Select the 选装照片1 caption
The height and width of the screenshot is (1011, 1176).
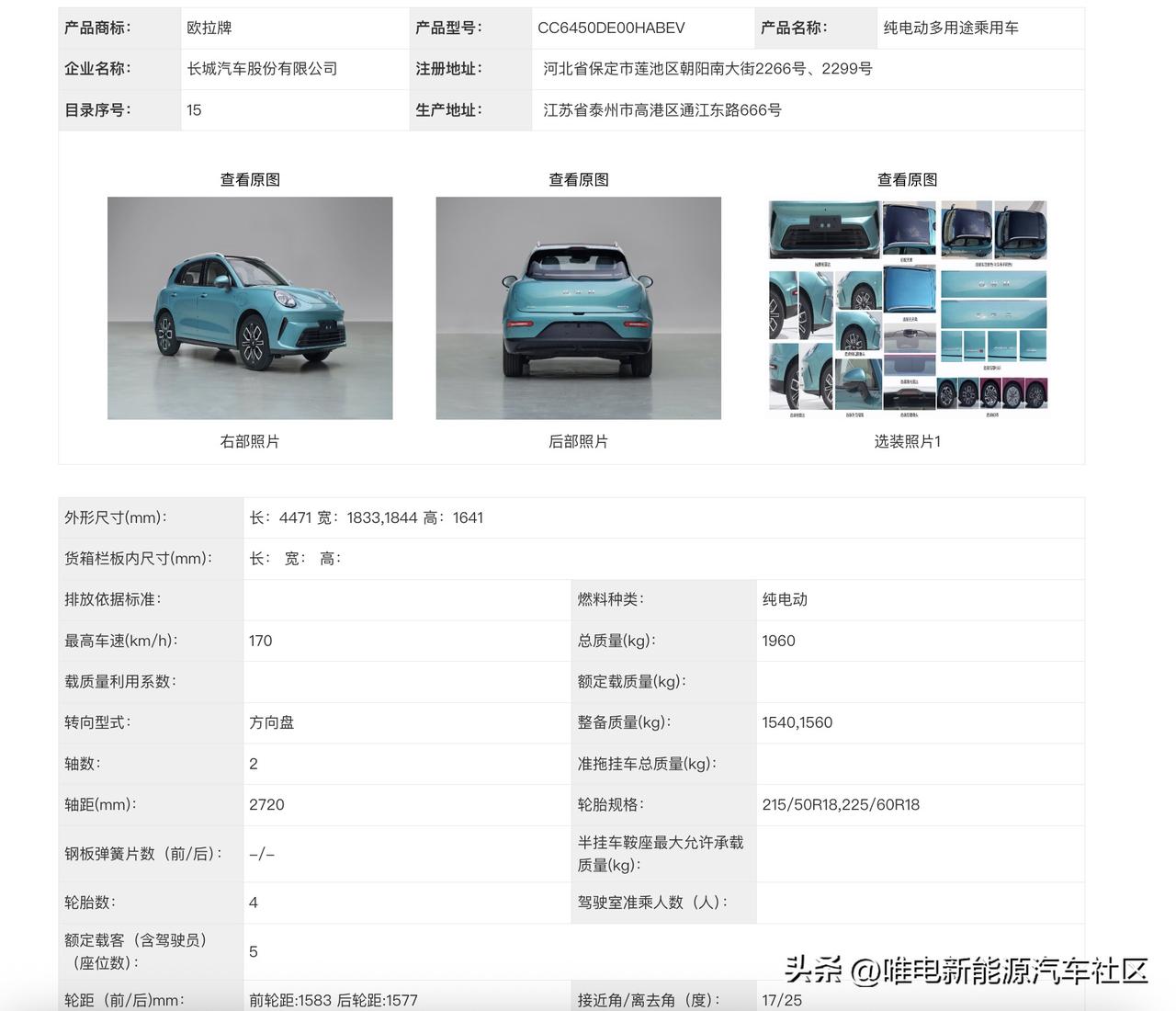point(908,442)
